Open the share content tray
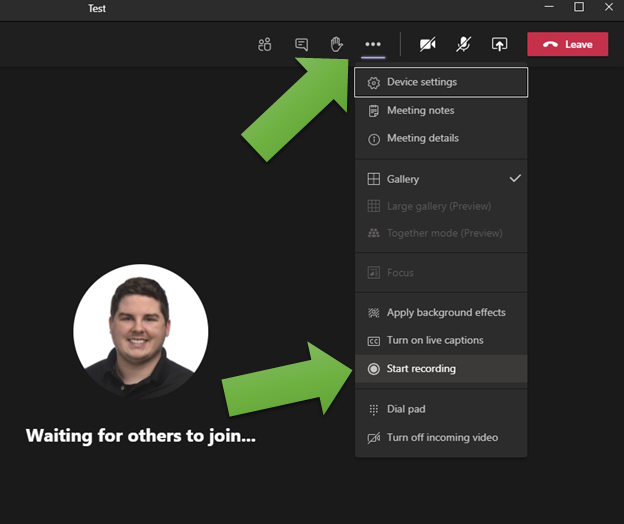This screenshot has height=524, width=624. pyautogui.click(x=499, y=44)
